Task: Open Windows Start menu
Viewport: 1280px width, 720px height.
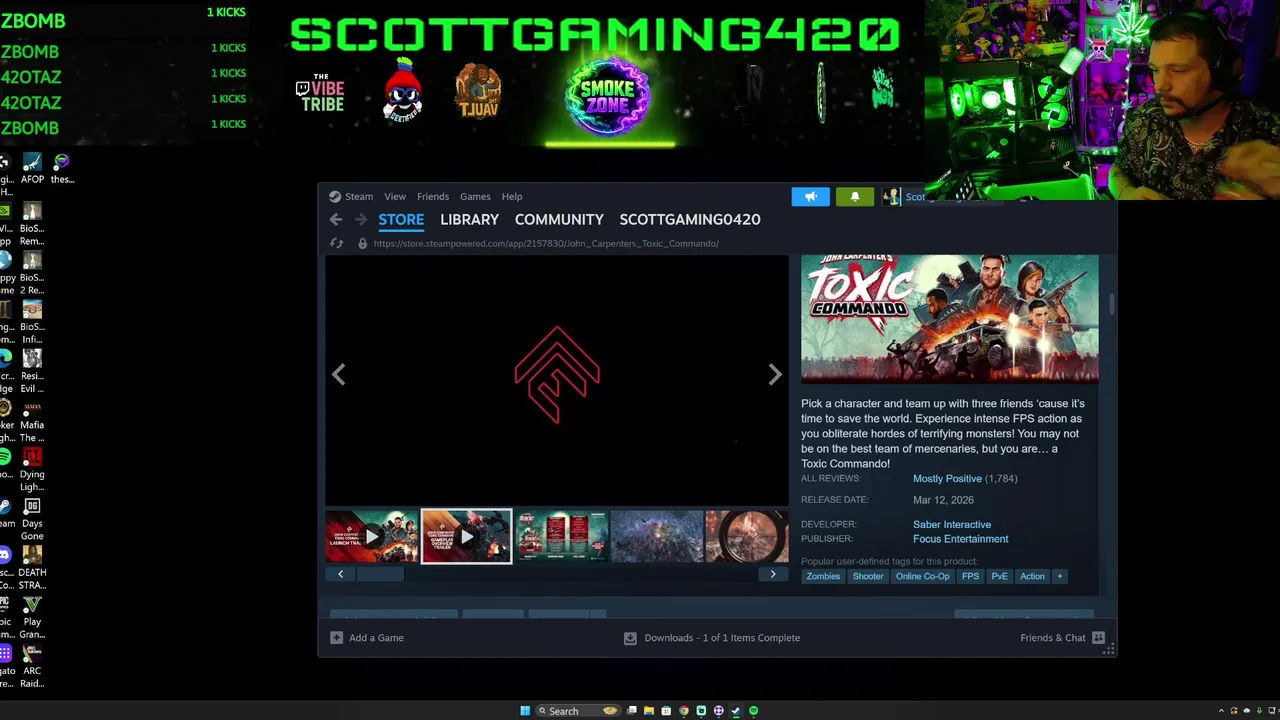Action: point(525,711)
